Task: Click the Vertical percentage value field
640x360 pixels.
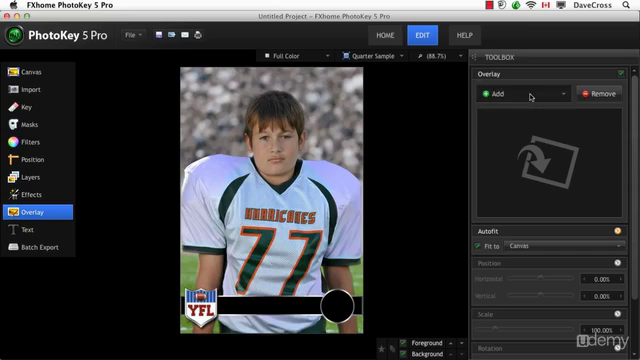Action: click(602, 296)
